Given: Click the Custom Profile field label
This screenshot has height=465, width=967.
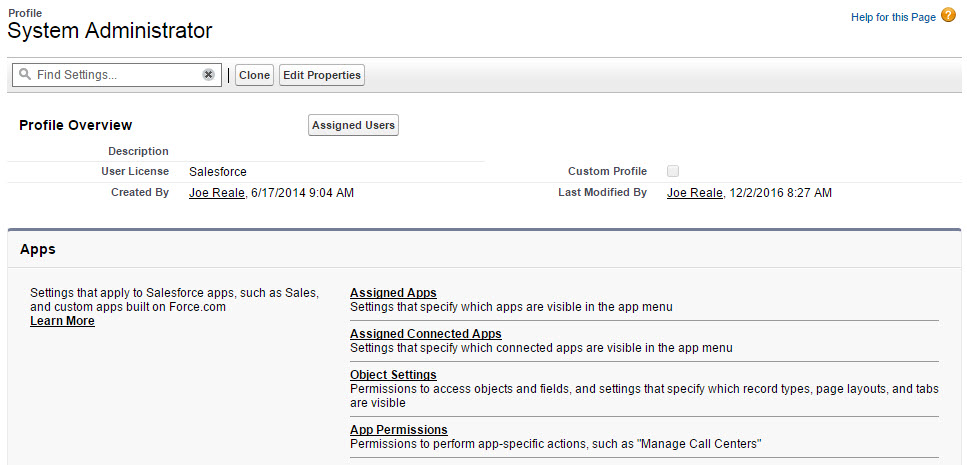Looking at the screenshot, I should [607, 171].
